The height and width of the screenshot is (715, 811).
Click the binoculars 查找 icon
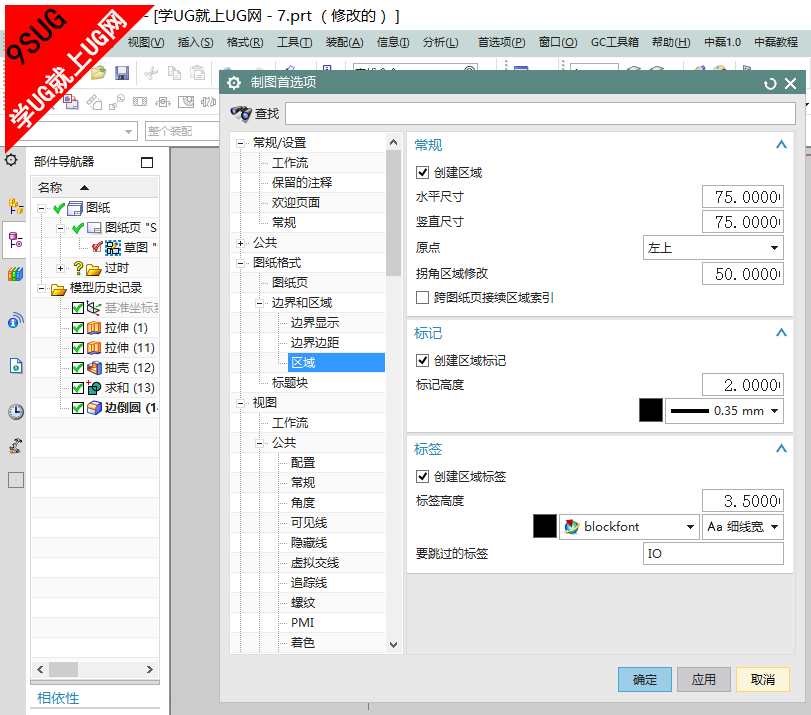coord(241,113)
